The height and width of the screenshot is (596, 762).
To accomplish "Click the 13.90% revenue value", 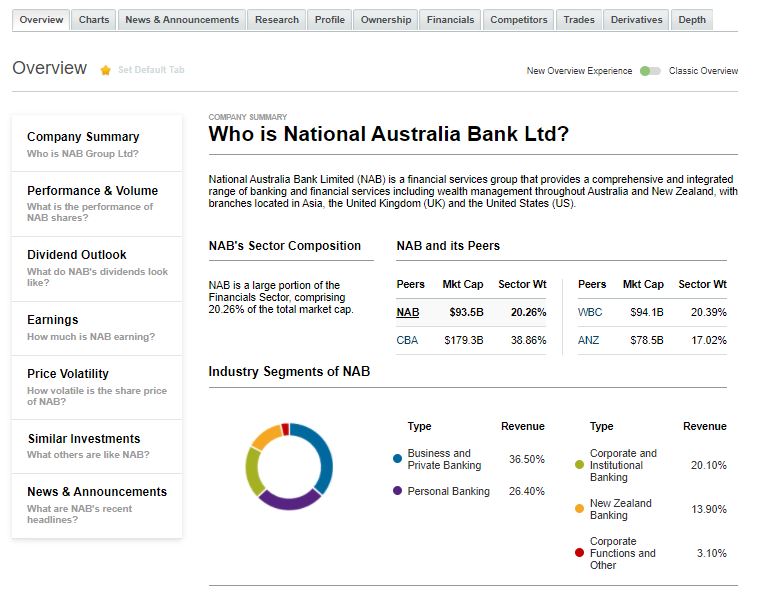I will point(709,509).
